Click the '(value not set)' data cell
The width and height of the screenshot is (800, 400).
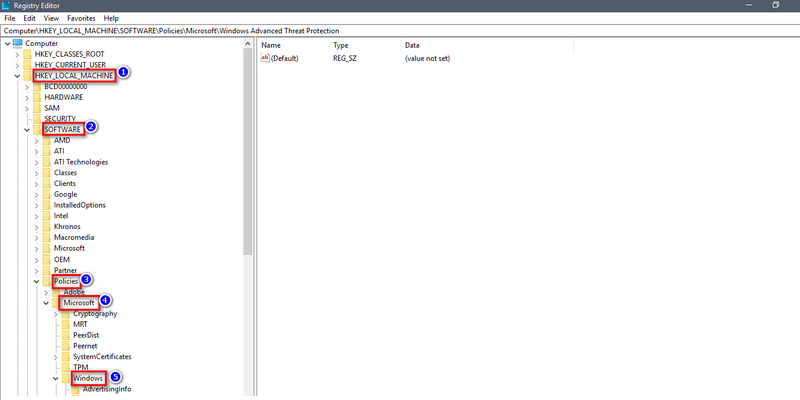(x=428, y=58)
